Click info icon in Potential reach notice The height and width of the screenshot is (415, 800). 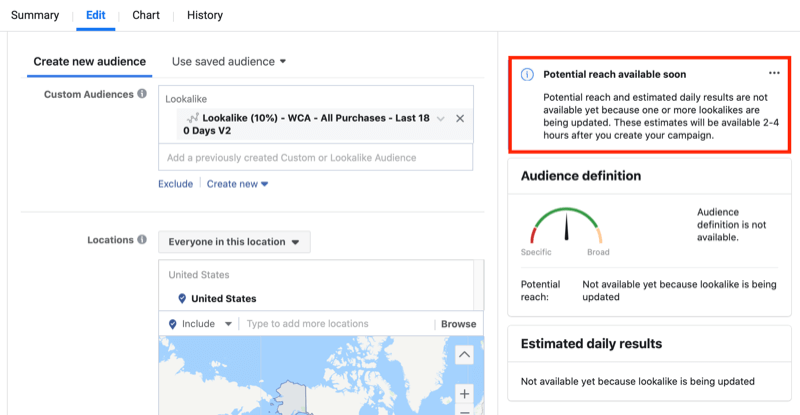pyautogui.click(x=527, y=75)
